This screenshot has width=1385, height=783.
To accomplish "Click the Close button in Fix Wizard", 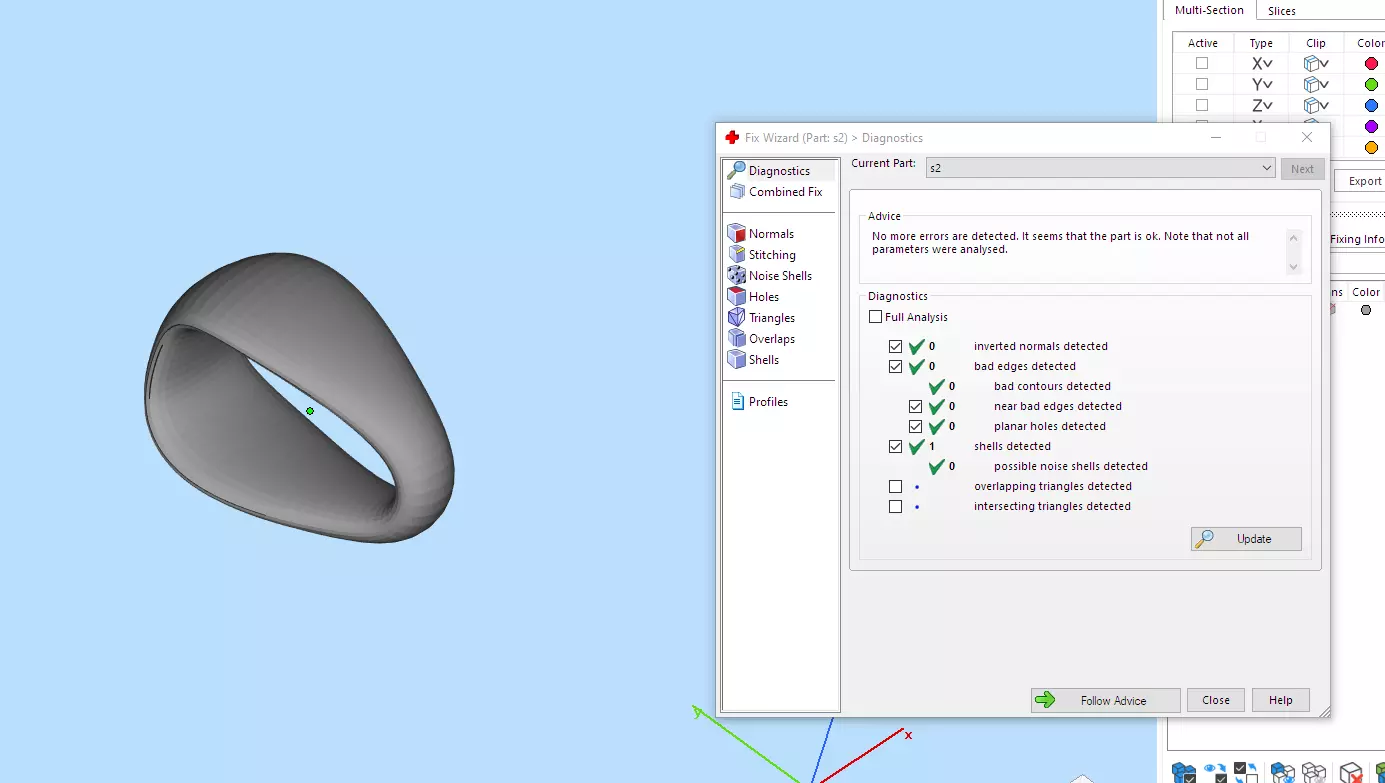I will coord(1216,700).
